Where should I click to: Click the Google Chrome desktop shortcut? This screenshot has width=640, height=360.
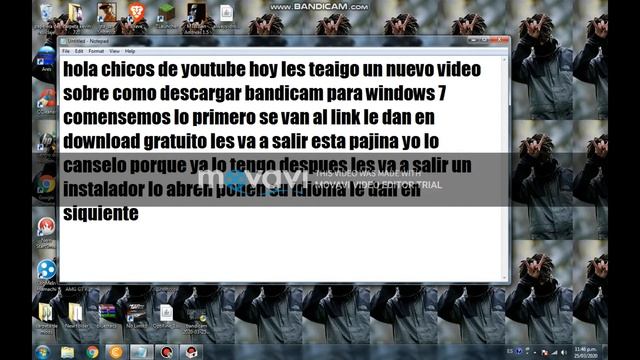[x=47, y=185]
